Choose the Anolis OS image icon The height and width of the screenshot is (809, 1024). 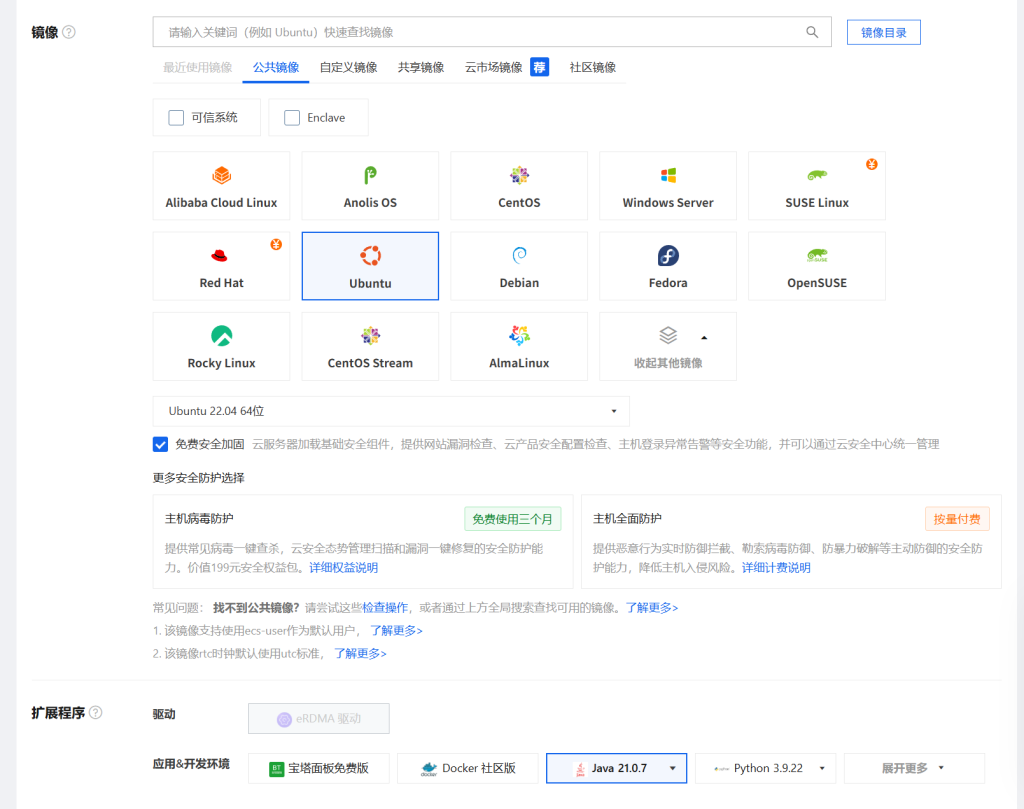(x=370, y=176)
